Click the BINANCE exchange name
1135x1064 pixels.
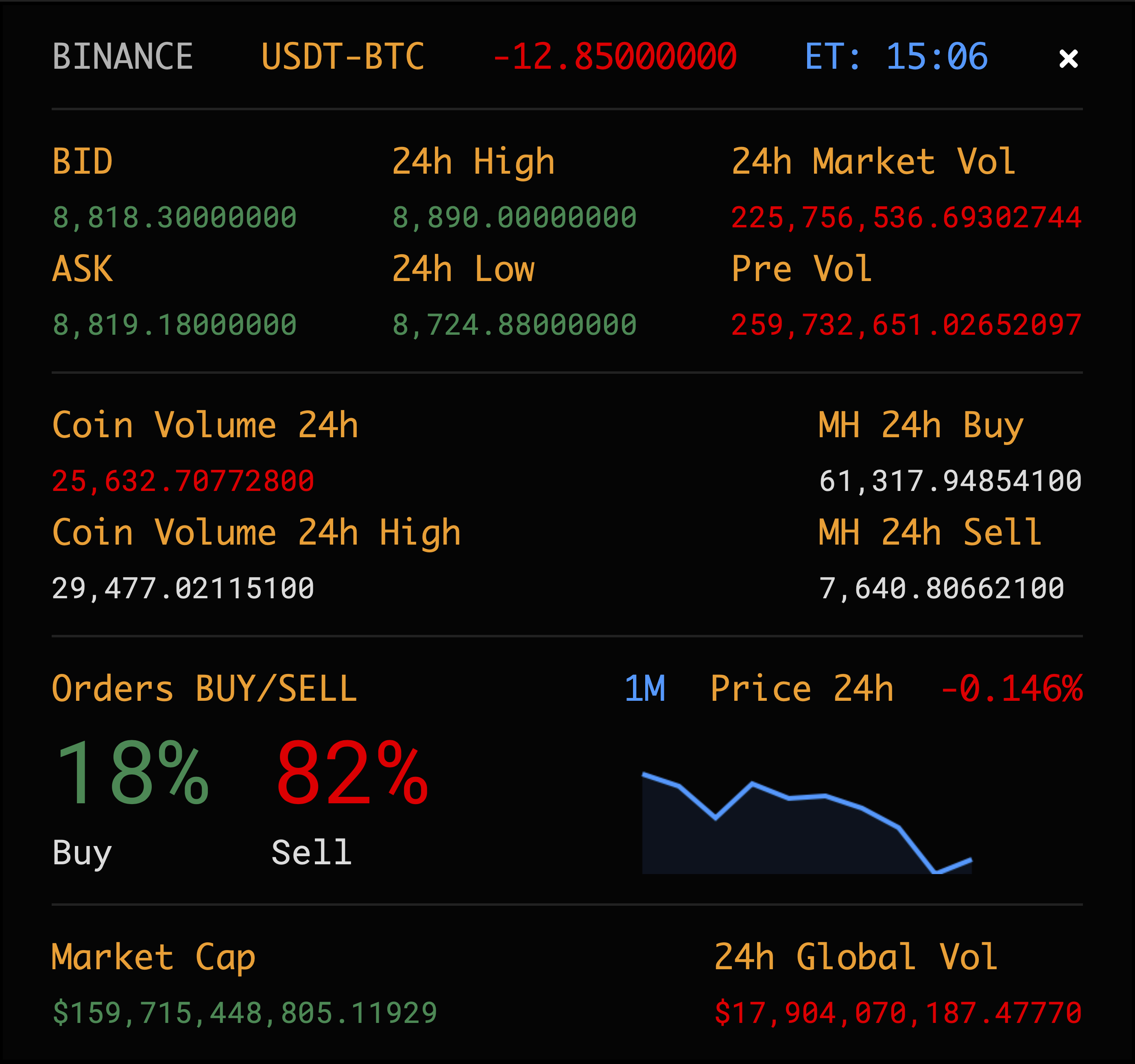coord(123,57)
